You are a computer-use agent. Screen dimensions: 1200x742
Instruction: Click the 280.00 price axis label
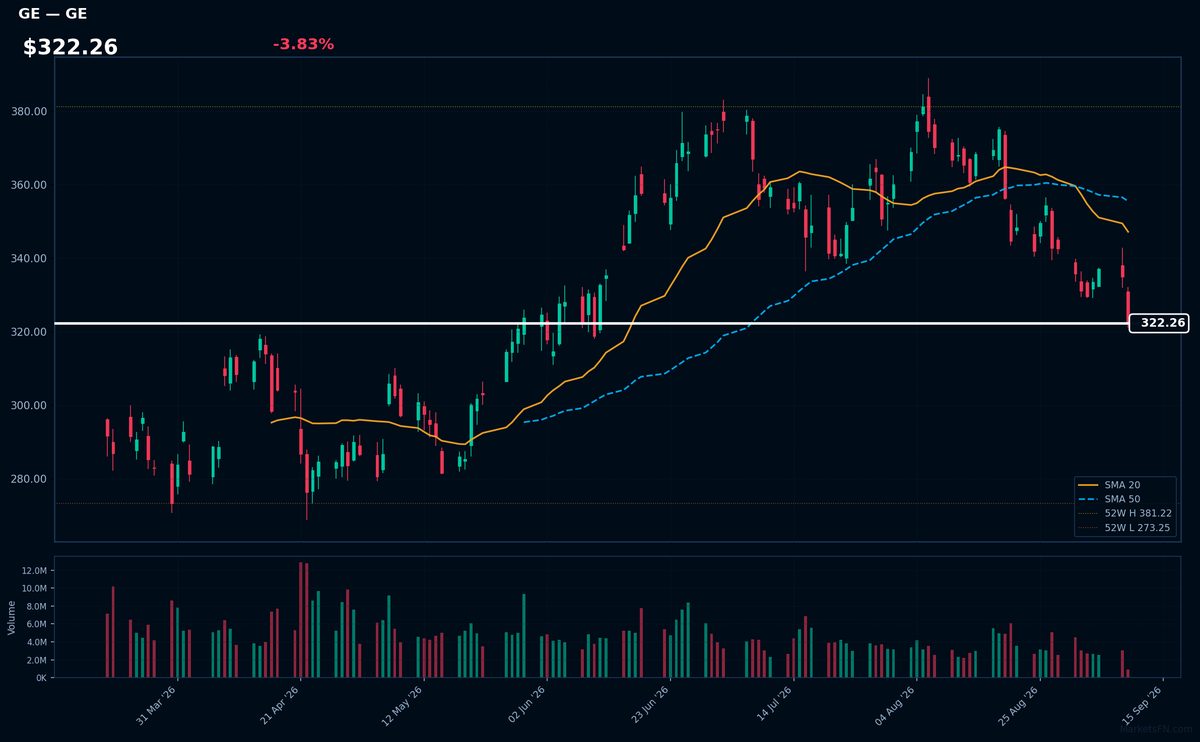[31, 479]
